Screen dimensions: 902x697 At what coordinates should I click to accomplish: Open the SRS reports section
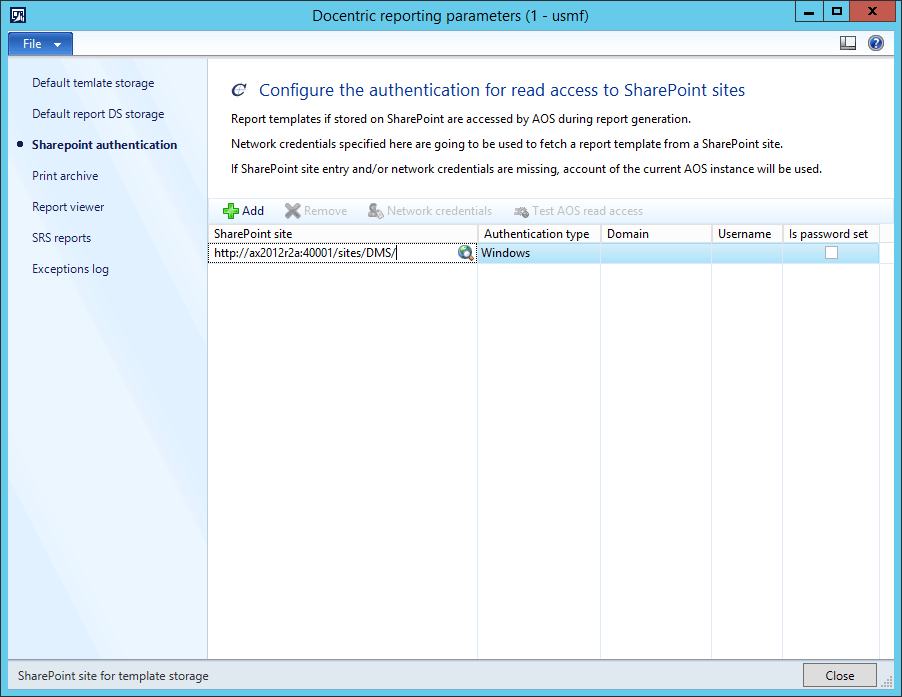tap(62, 238)
